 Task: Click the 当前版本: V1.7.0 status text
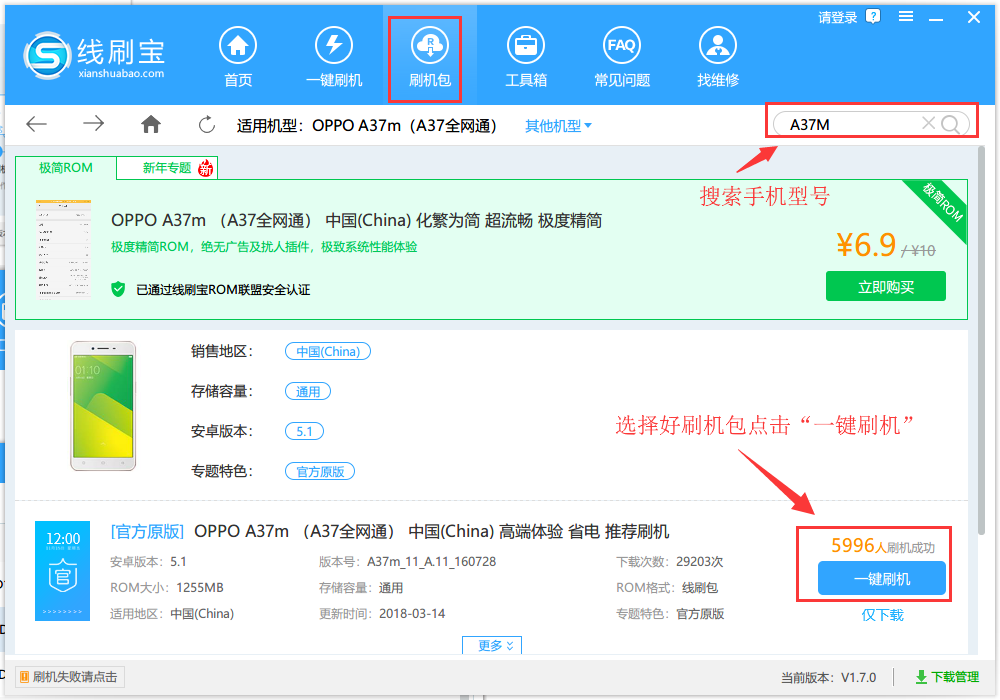click(828, 677)
